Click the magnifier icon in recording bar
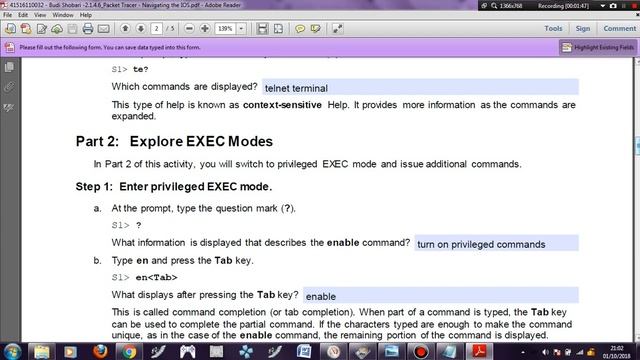This screenshot has width=640, height=360. (494, 6)
